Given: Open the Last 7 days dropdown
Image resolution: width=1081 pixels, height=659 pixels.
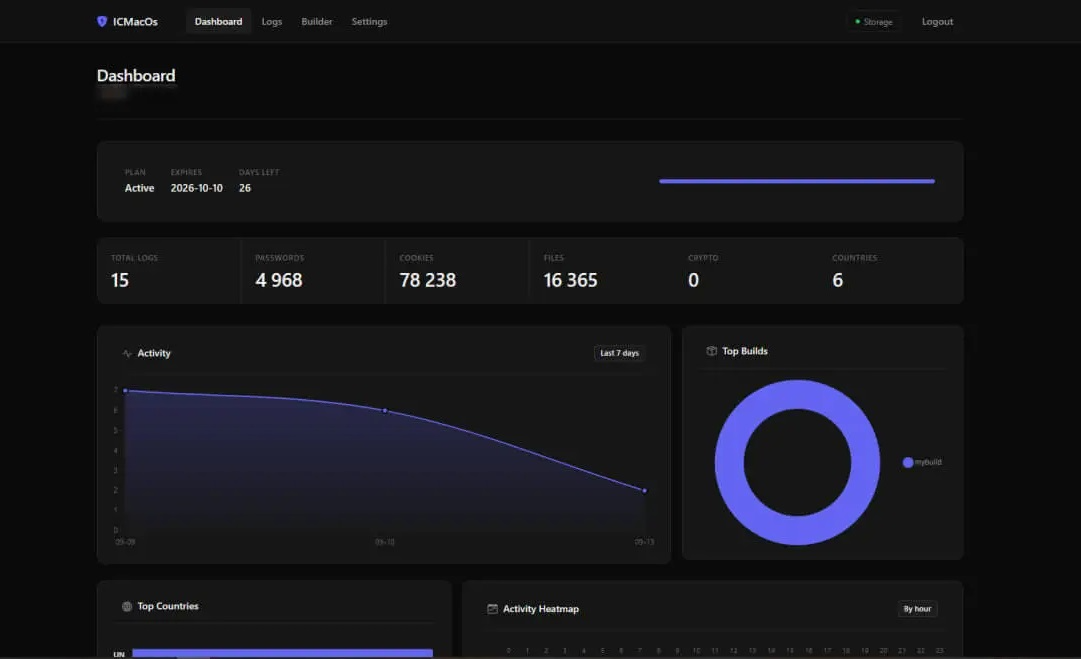Looking at the screenshot, I should pos(619,353).
